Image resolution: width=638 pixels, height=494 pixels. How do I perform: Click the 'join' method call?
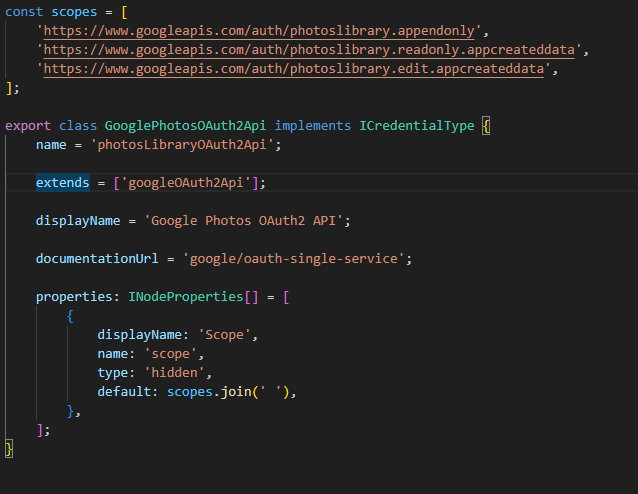click(x=236, y=392)
